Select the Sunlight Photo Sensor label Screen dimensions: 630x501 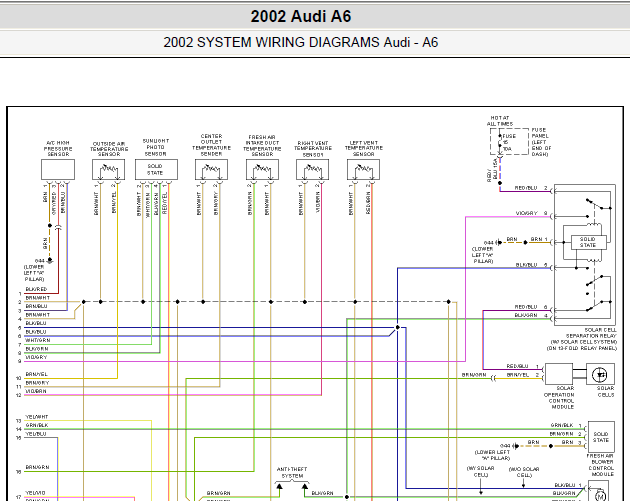pos(156,147)
